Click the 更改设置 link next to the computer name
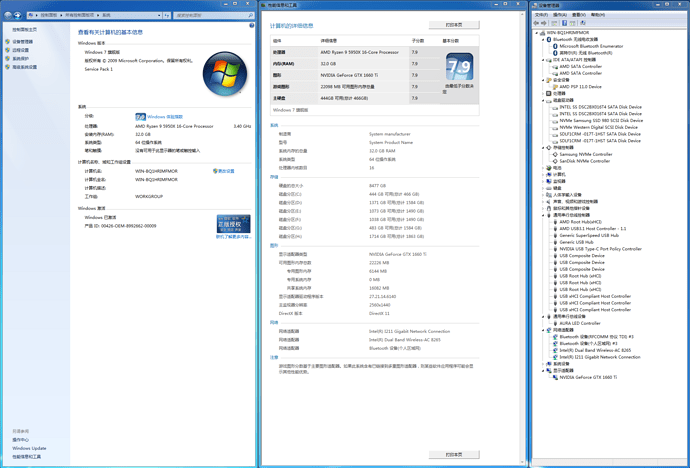Viewport: 690px width, 468px height. tap(227, 171)
